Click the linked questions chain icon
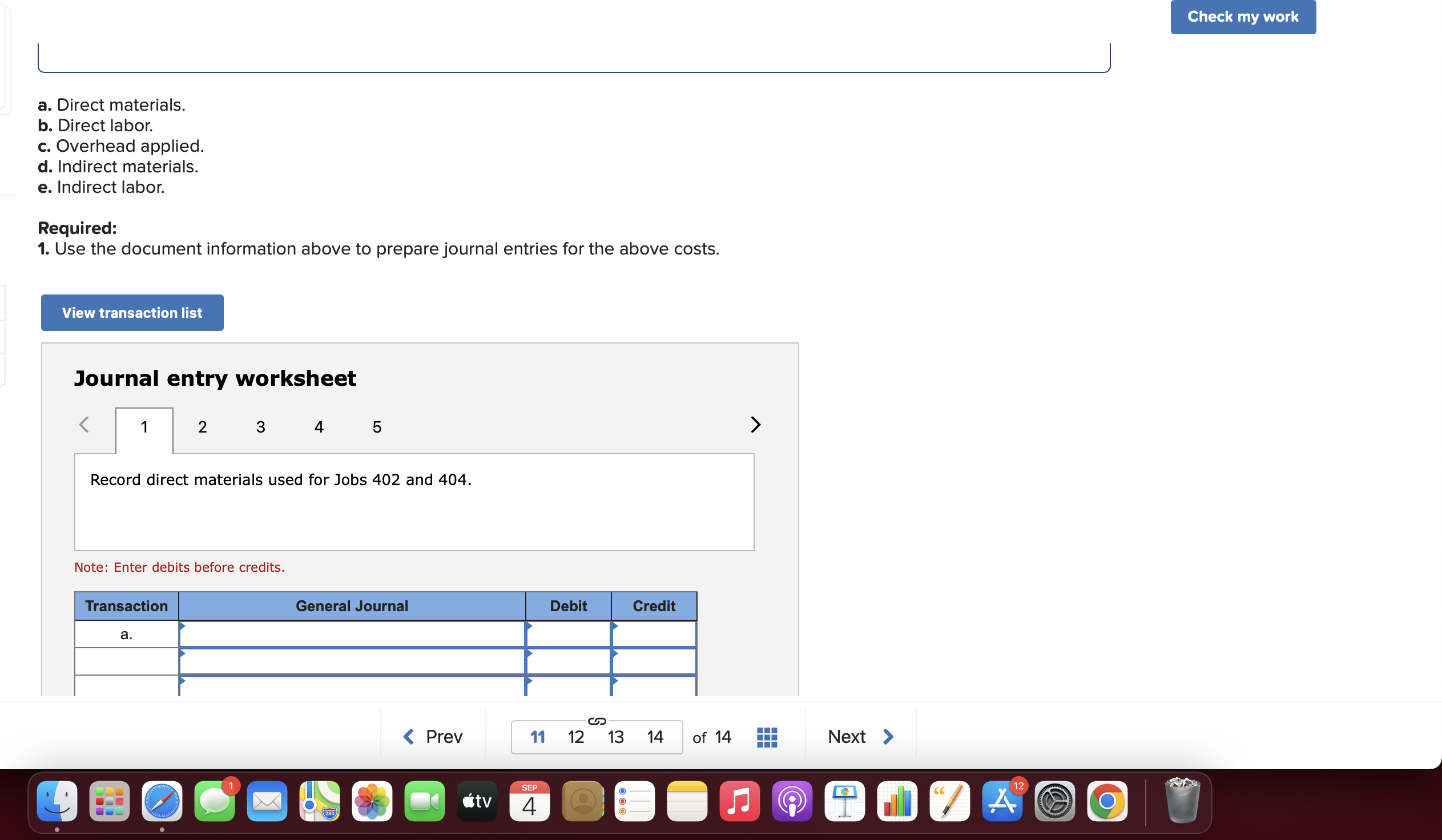The height and width of the screenshot is (840, 1442). (x=597, y=721)
